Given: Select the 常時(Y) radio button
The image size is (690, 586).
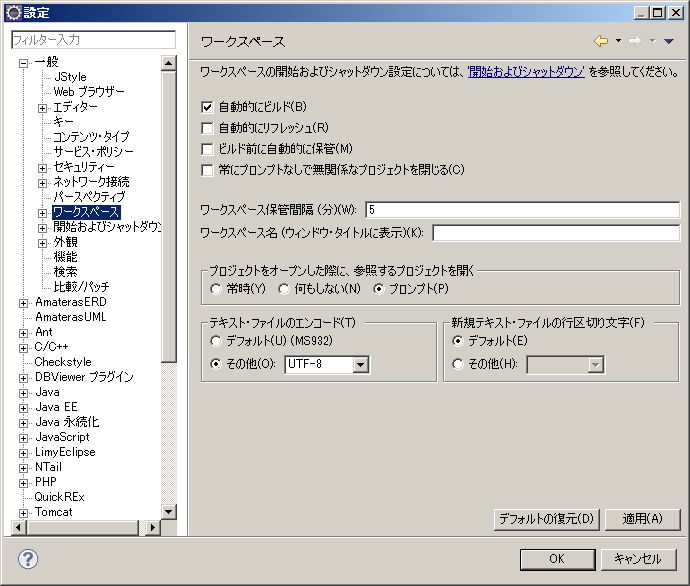Looking at the screenshot, I should [216, 289].
